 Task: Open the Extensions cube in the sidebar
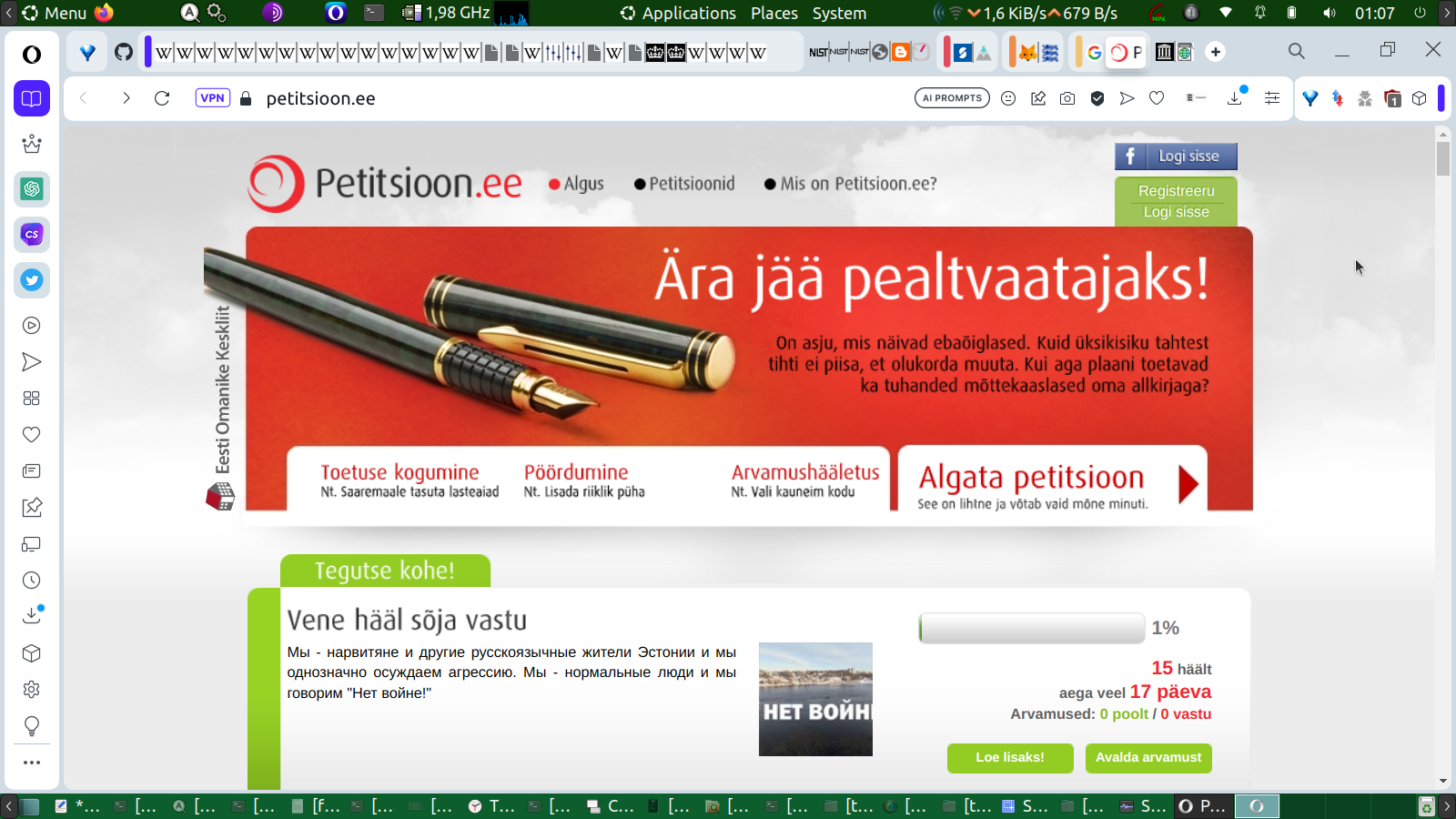tap(32, 653)
